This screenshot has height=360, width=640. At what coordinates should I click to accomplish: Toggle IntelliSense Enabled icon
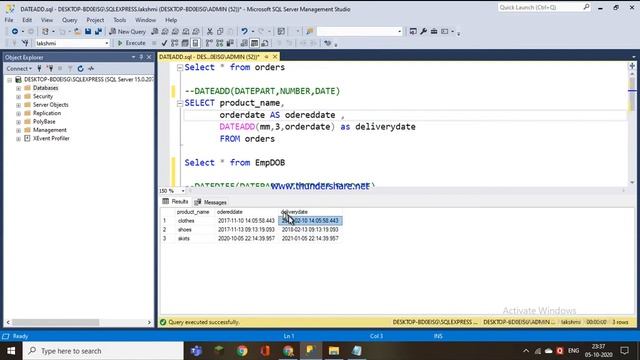click(x=196, y=43)
